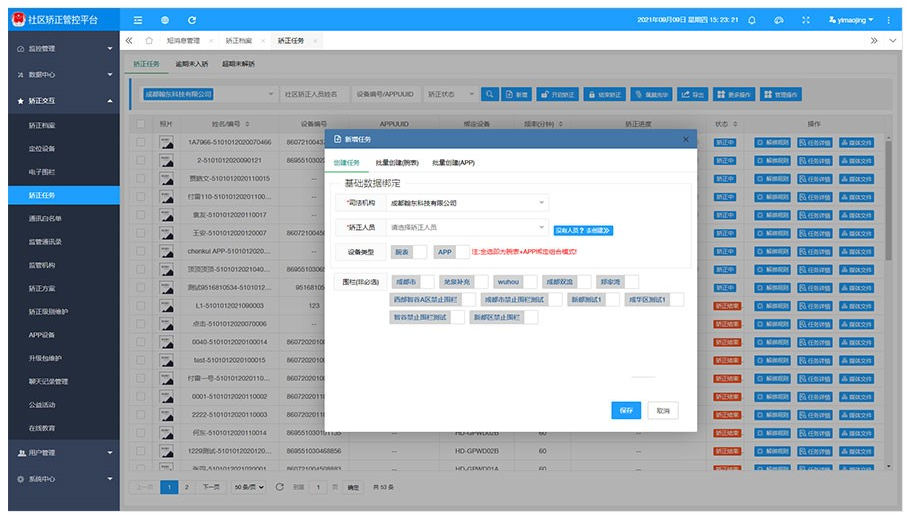Expand the 监控管理 sidebar section

coord(64,49)
